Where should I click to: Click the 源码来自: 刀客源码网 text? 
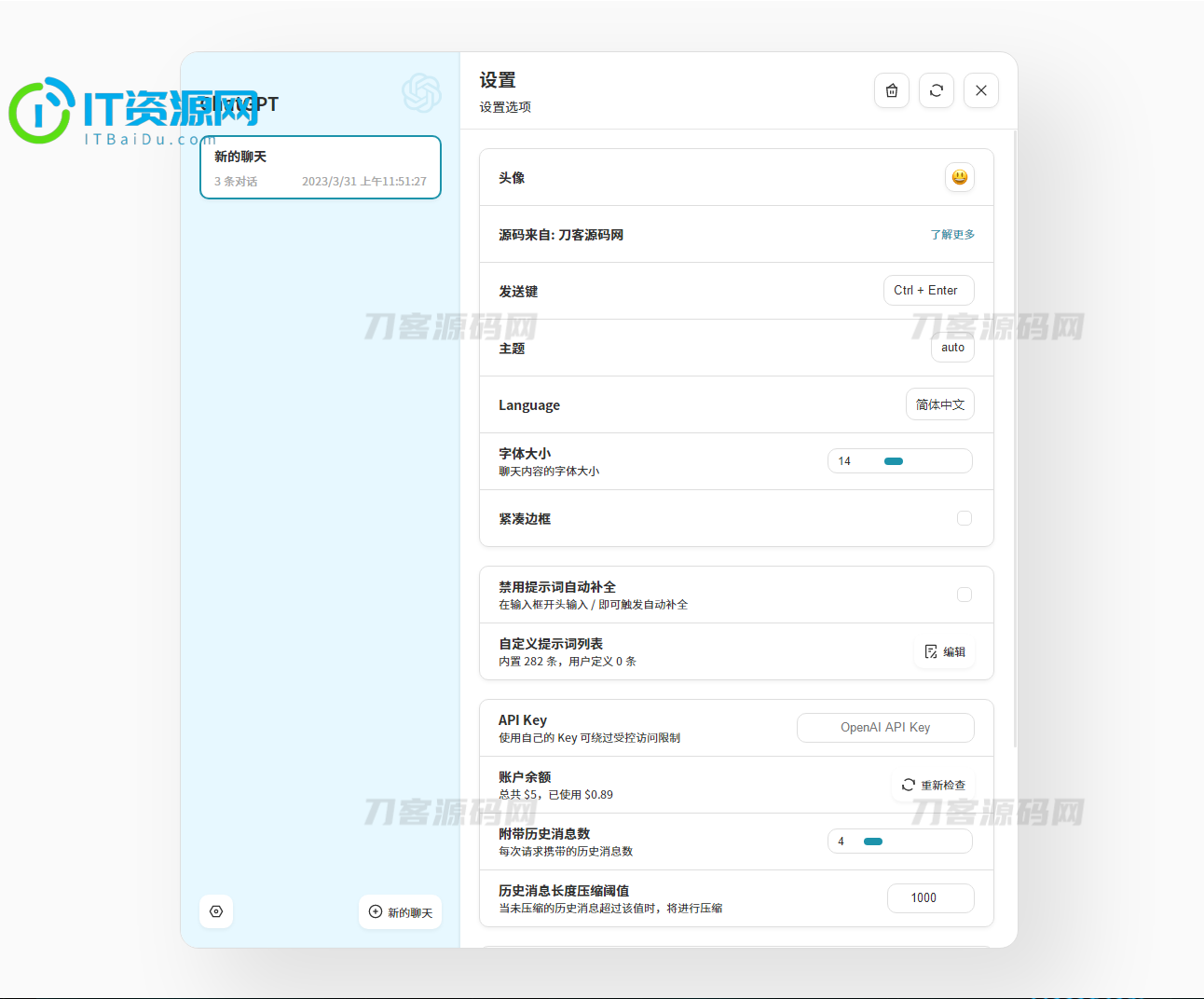tap(561, 235)
